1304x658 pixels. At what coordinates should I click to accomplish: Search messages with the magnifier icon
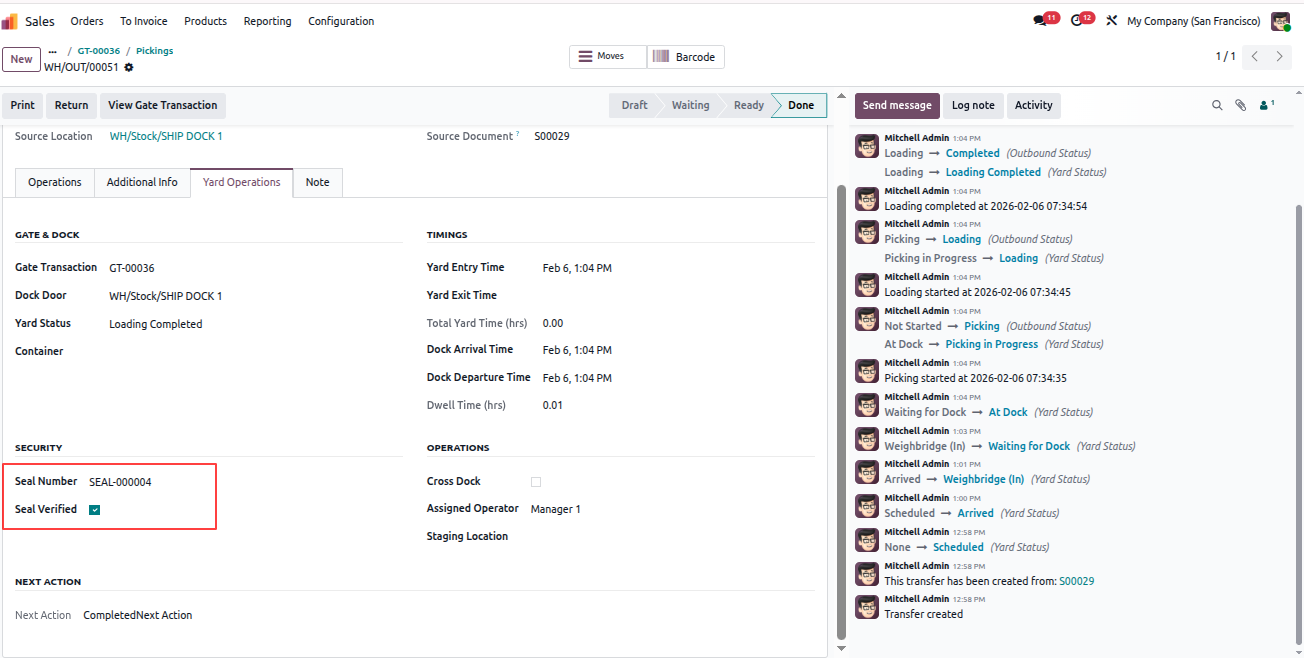(1217, 105)
